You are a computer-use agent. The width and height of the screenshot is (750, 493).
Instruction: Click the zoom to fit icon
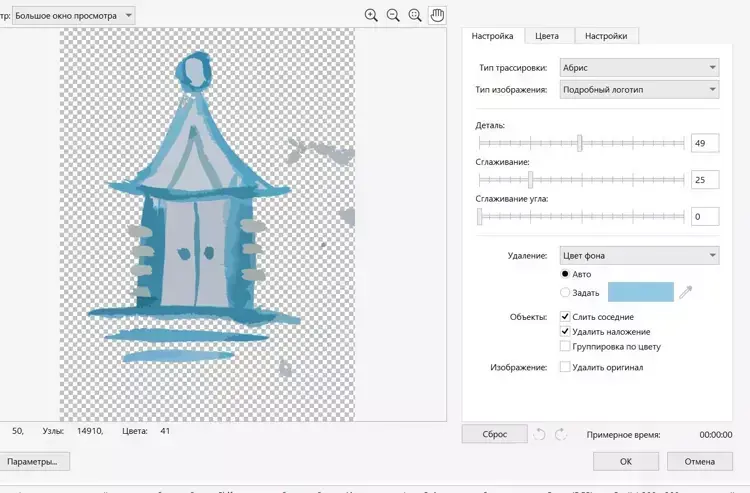(x=415, y=15)
